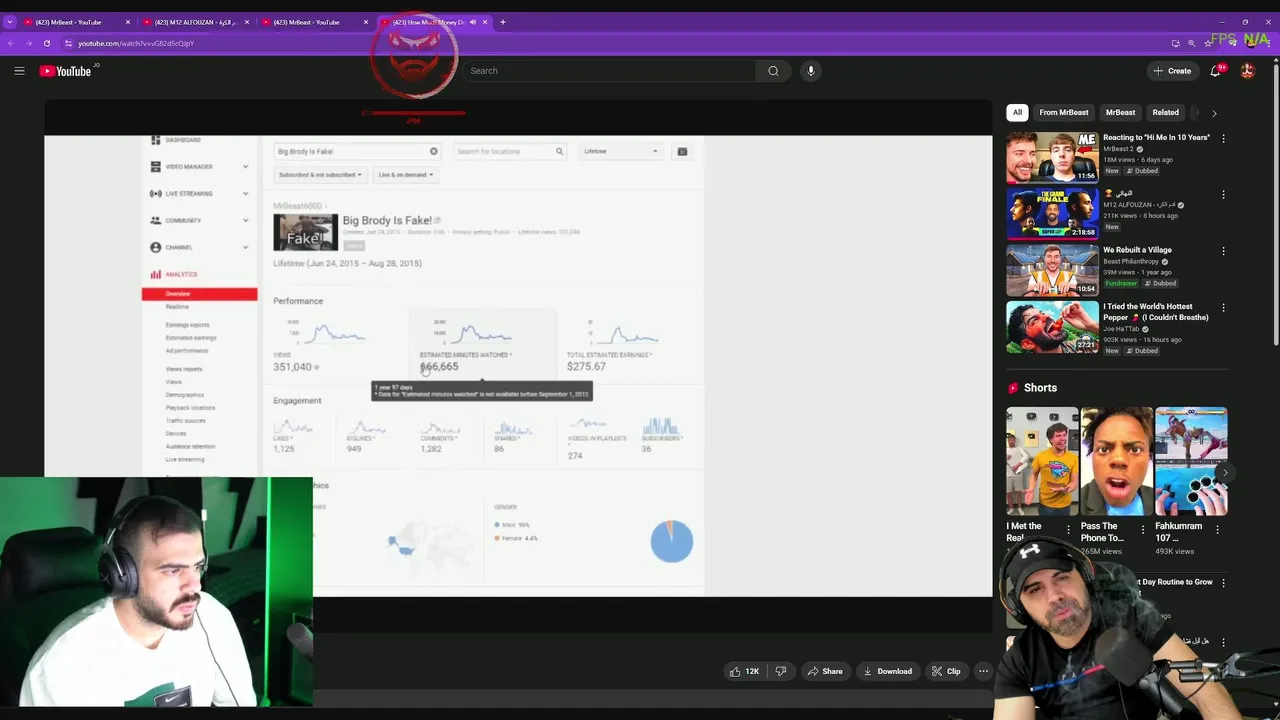Screen dimensions: 1280x720
Task: Open browser menu at toolbar end
Action: (1270, 43)
